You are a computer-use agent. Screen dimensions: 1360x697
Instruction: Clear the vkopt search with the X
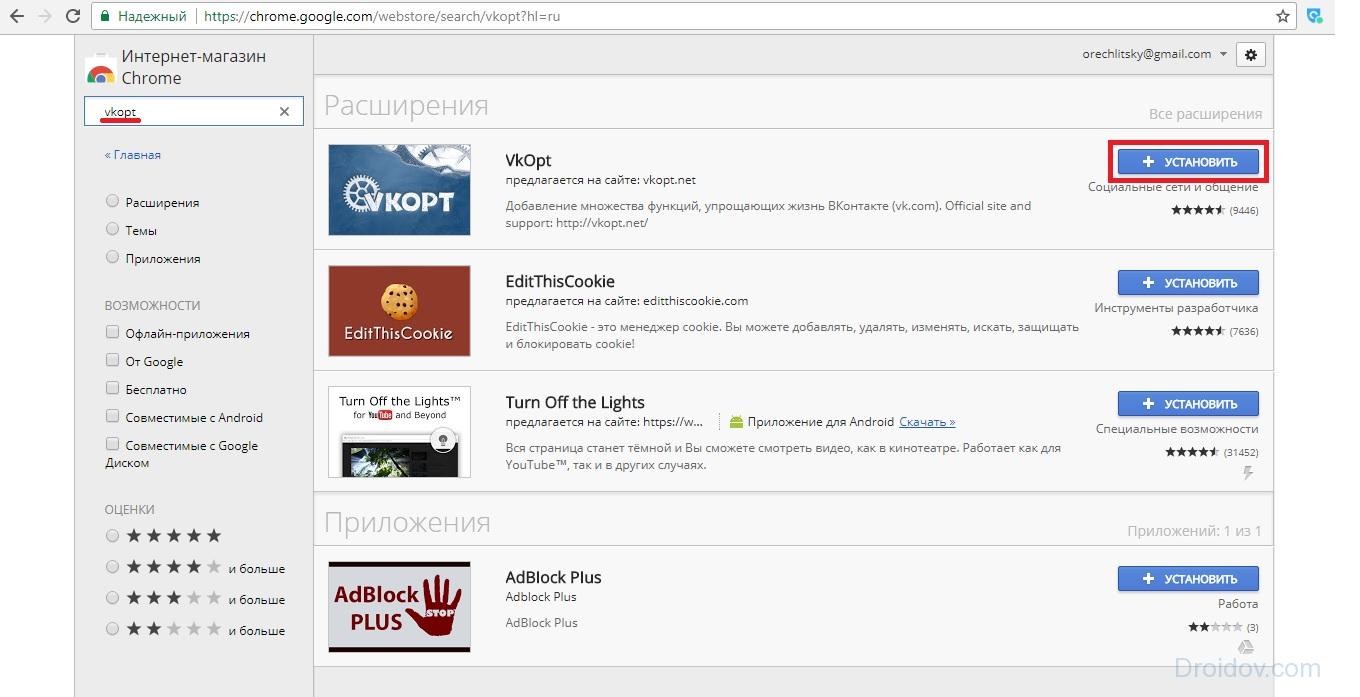coord(284,112)
